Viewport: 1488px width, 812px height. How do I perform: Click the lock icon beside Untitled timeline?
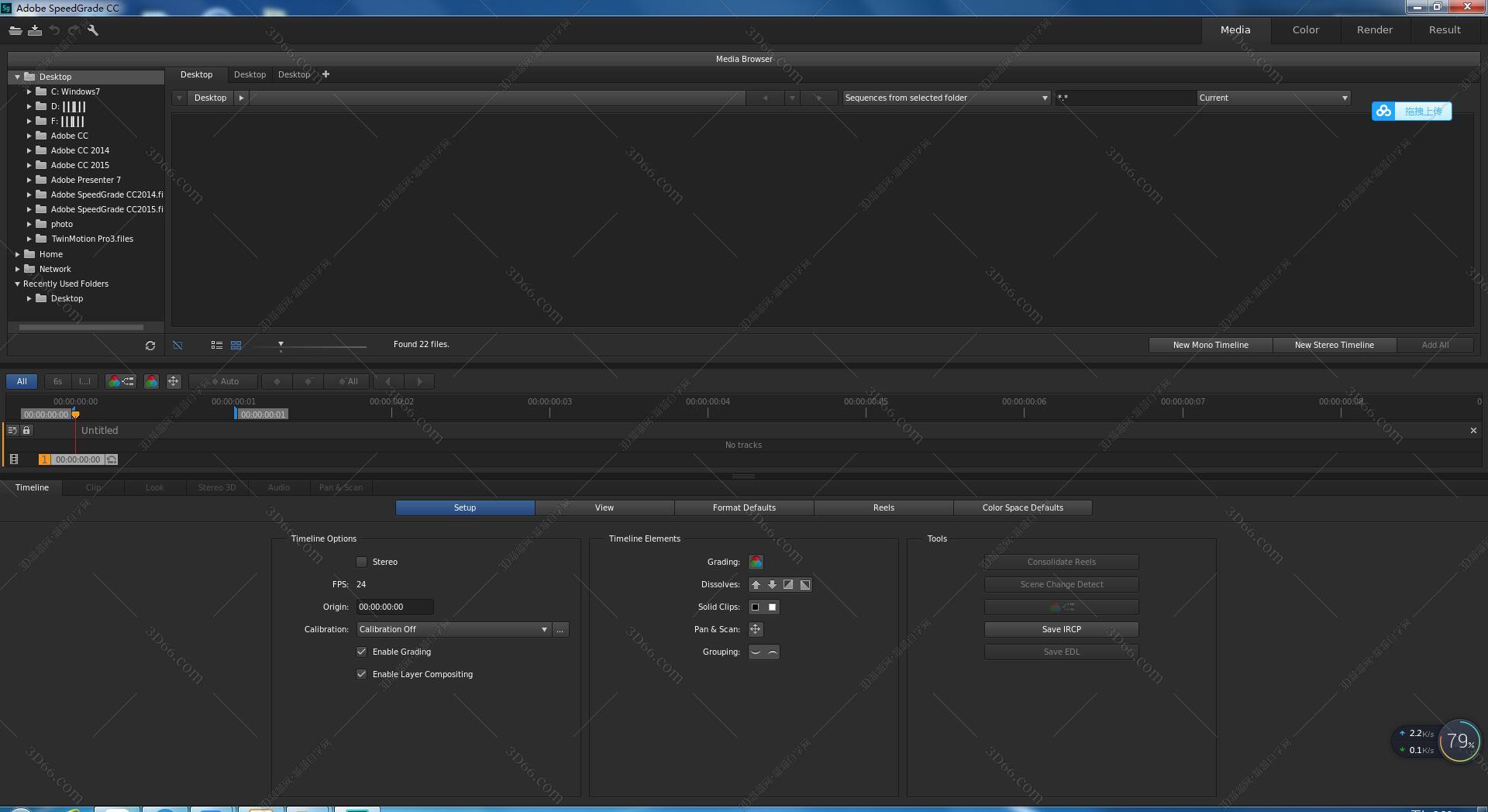[x=26, y=430]
